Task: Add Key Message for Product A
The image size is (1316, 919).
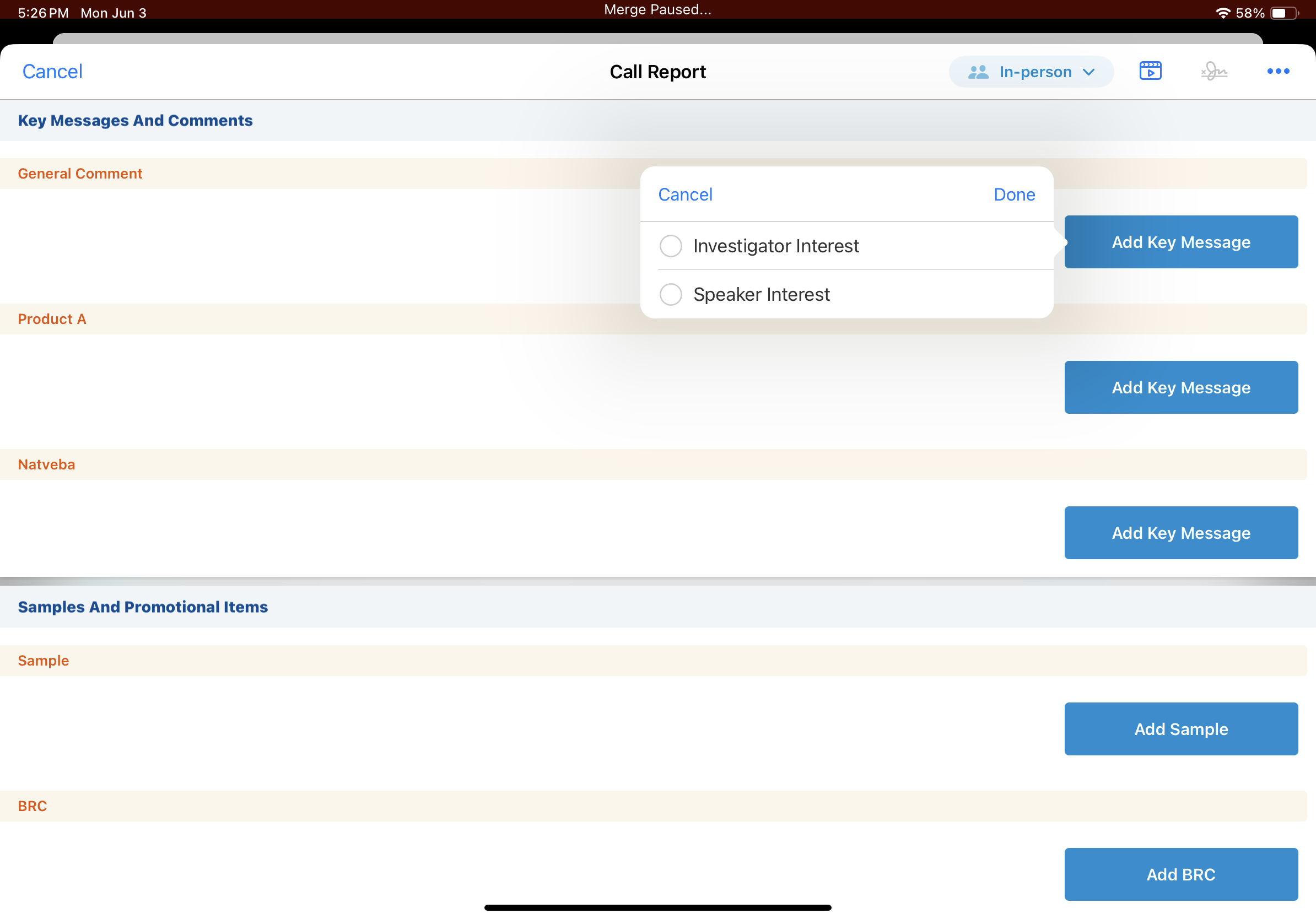Action: pyautogui.click(x=1181, y=387)
